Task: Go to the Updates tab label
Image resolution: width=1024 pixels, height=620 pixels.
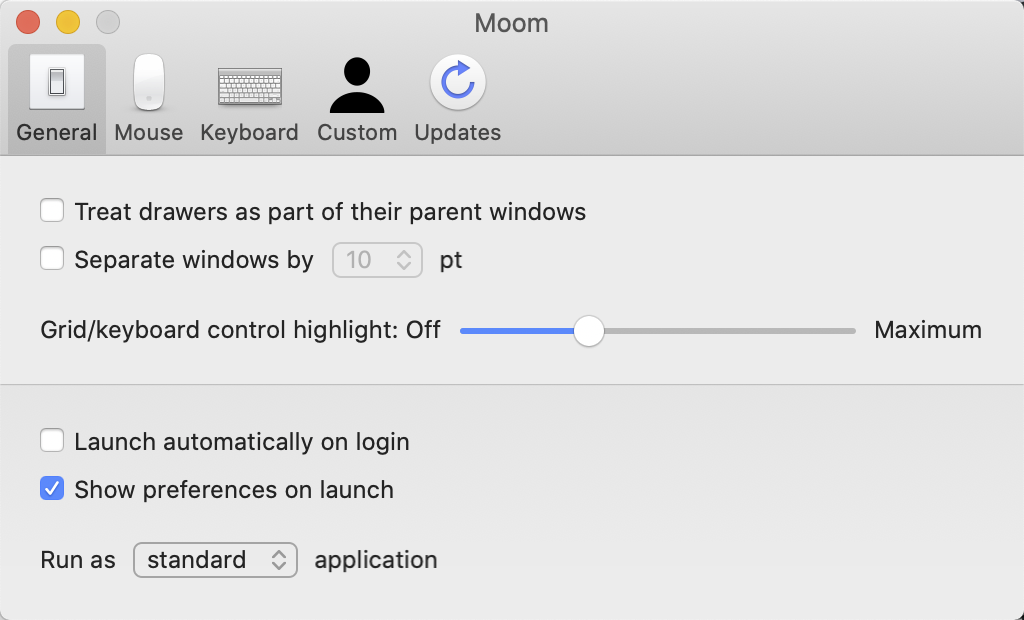Action: click(458, 133)
